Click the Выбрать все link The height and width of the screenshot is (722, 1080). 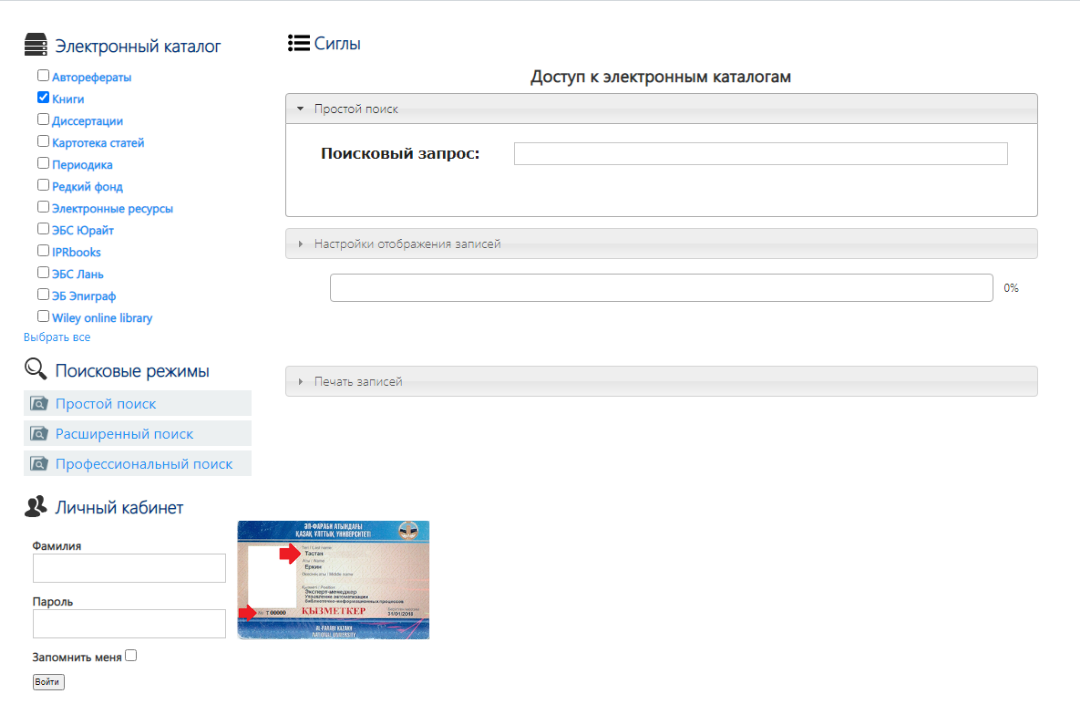tap(57, 338)
